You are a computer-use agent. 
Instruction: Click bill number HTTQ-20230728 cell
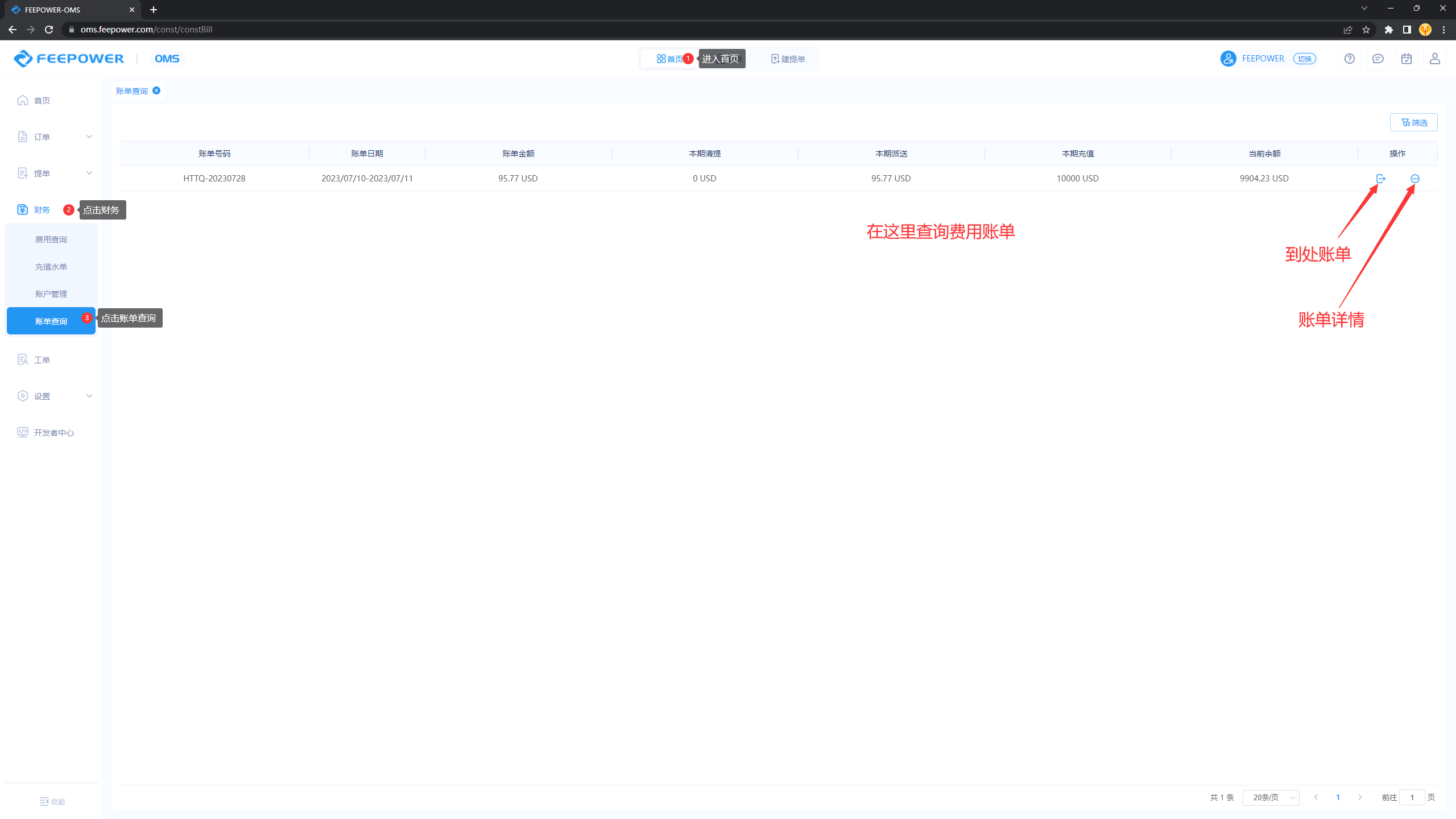coord(214,179)
